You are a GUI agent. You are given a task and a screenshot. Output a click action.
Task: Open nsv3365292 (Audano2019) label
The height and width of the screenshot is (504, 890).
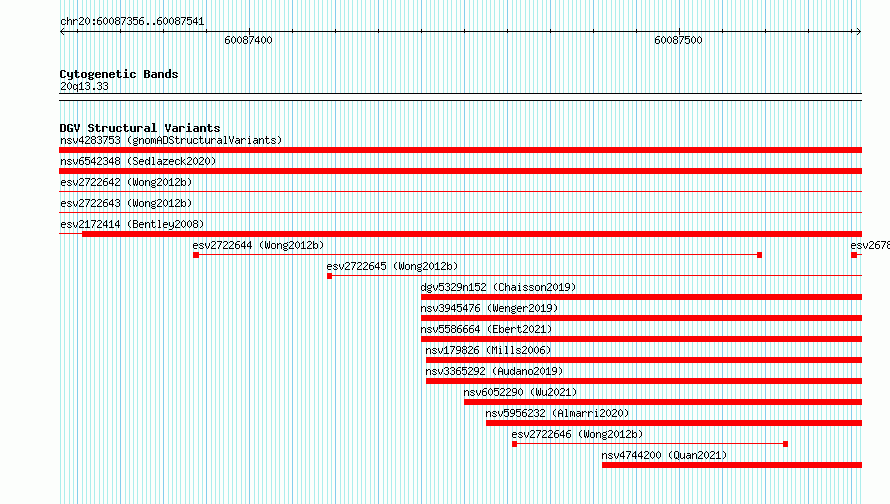point(494,371)
